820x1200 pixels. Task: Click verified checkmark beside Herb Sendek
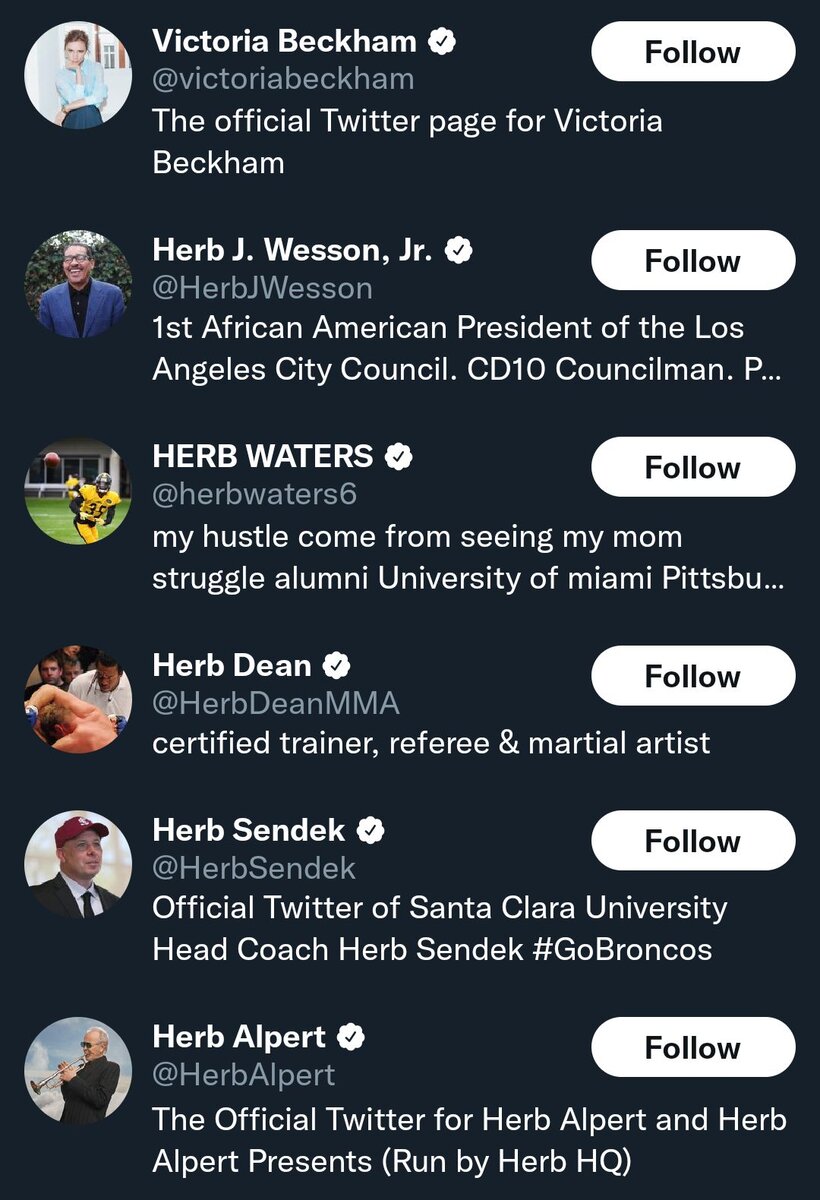click(371, 830)
